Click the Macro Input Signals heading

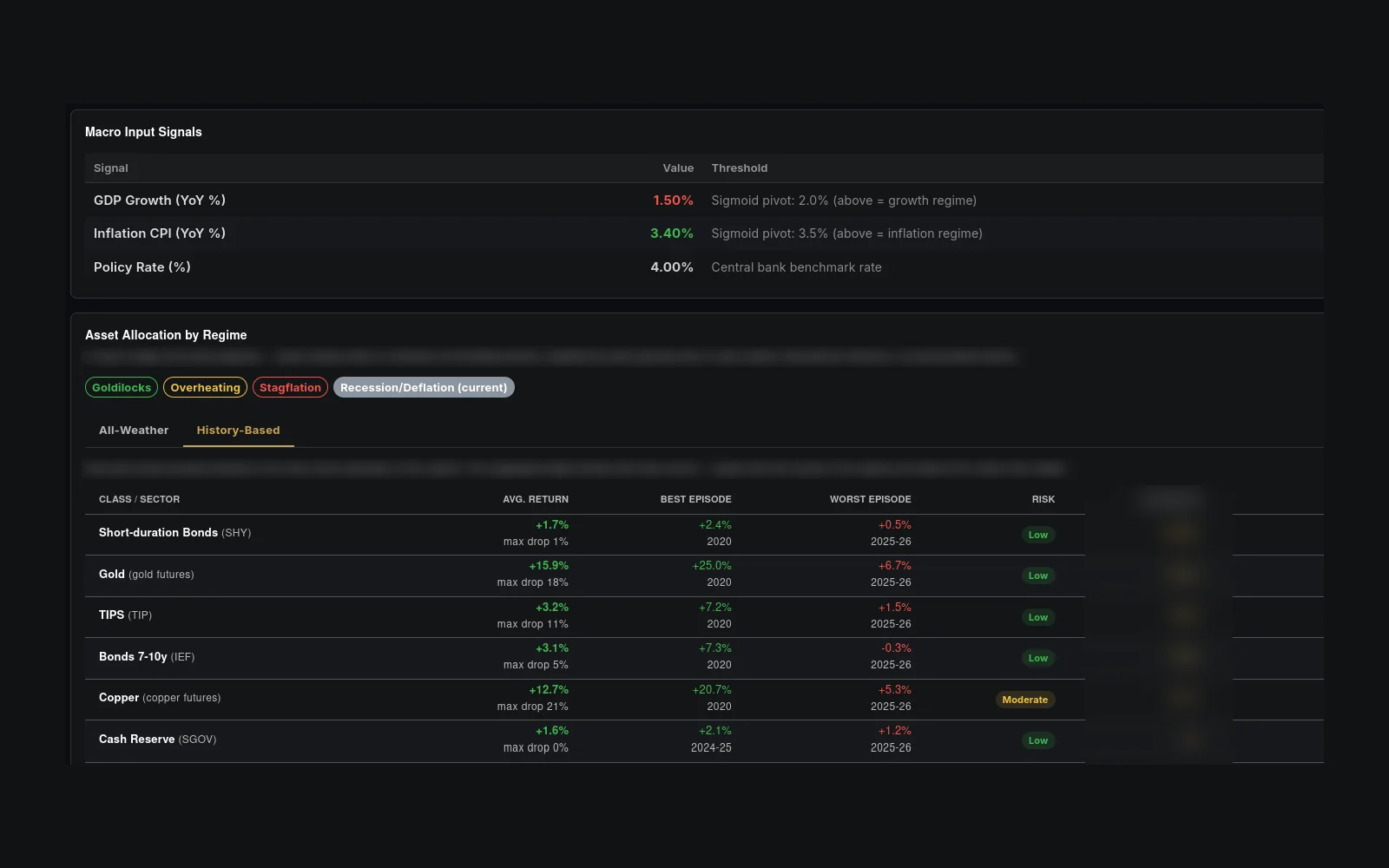[143, 132]
